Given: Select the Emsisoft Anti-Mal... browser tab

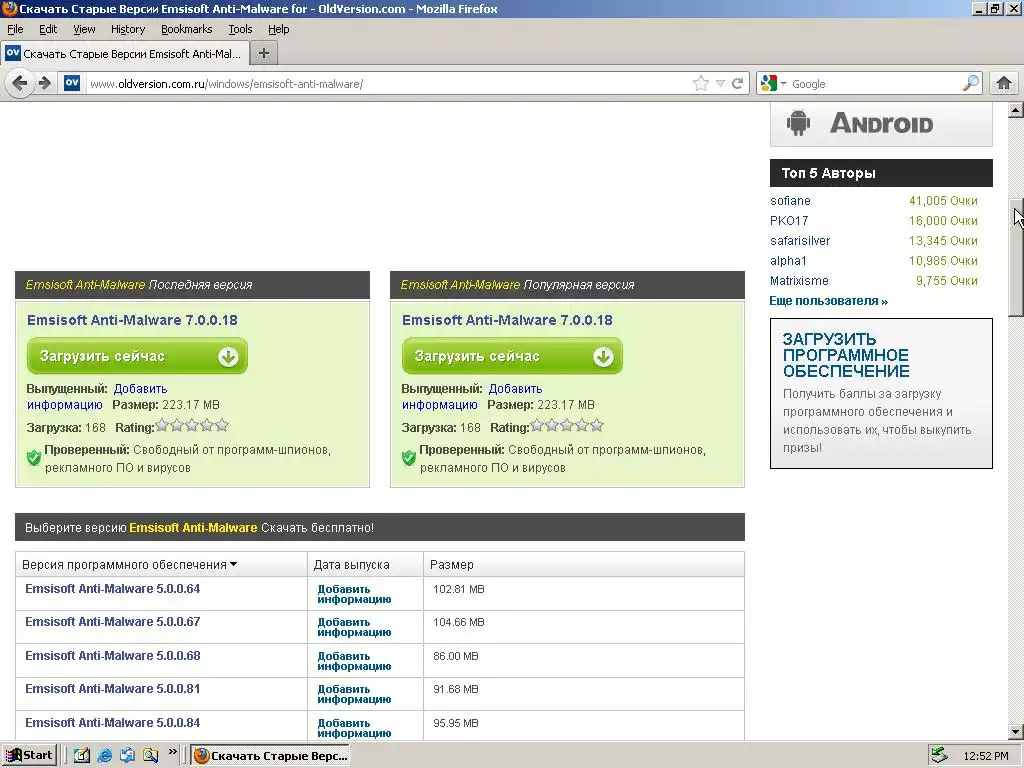Looking at the screenshot, I should point(125,54).
